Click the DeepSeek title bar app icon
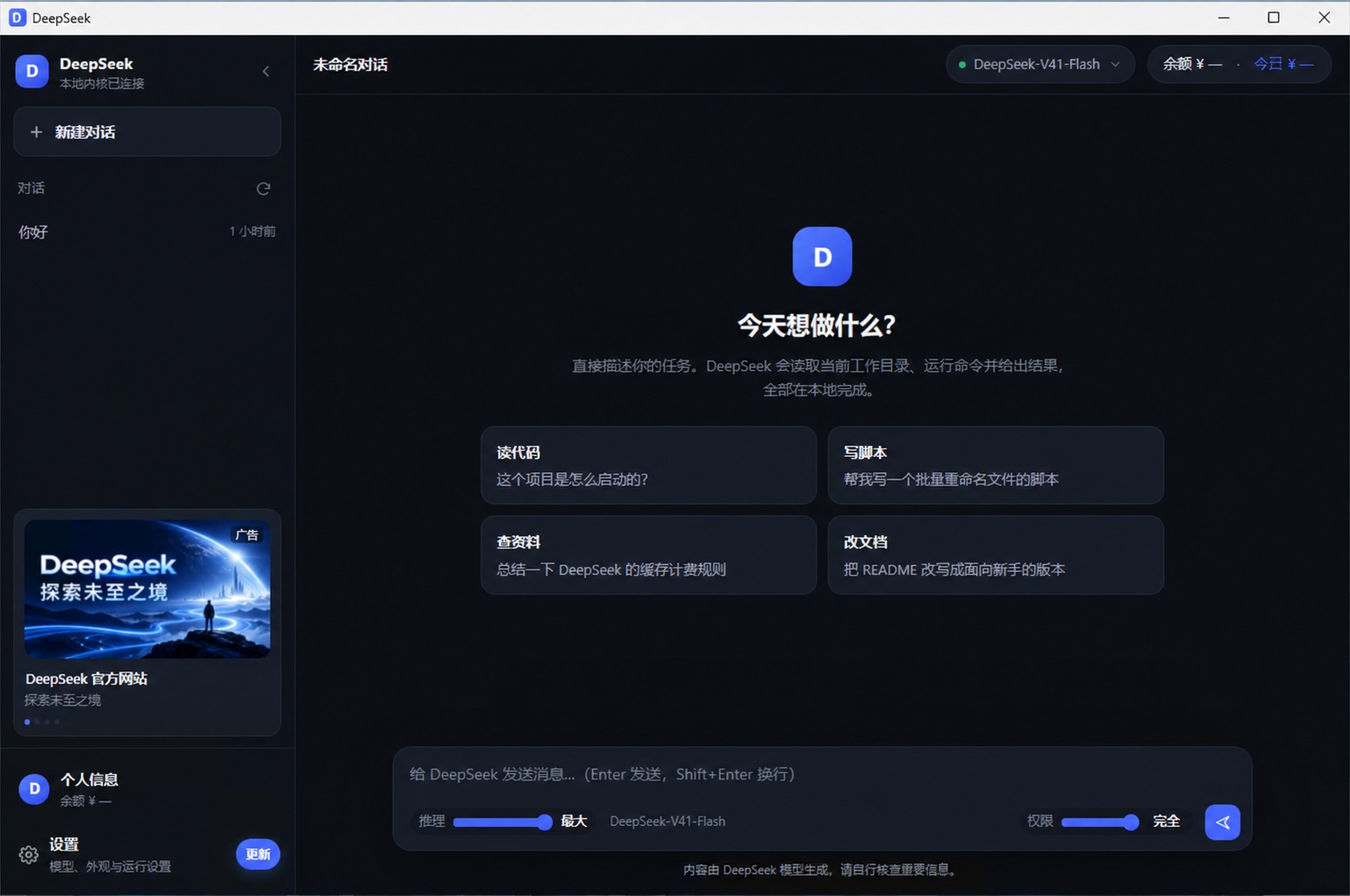Screen dimensions: 1350x896 [x=17, y=18]
